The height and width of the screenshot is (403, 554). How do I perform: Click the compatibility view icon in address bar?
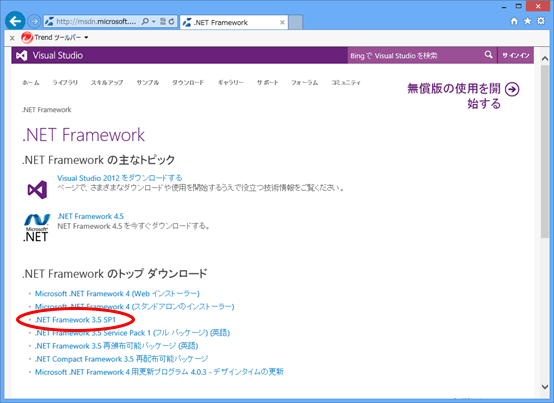163,22
